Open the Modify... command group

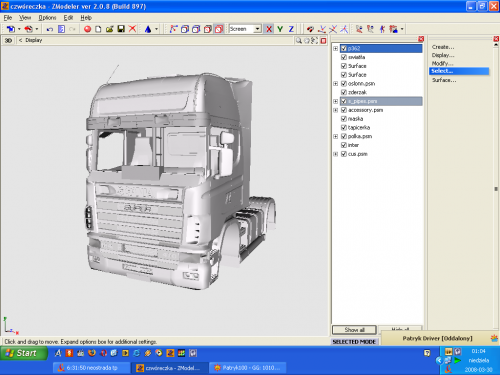pos(443,63)
